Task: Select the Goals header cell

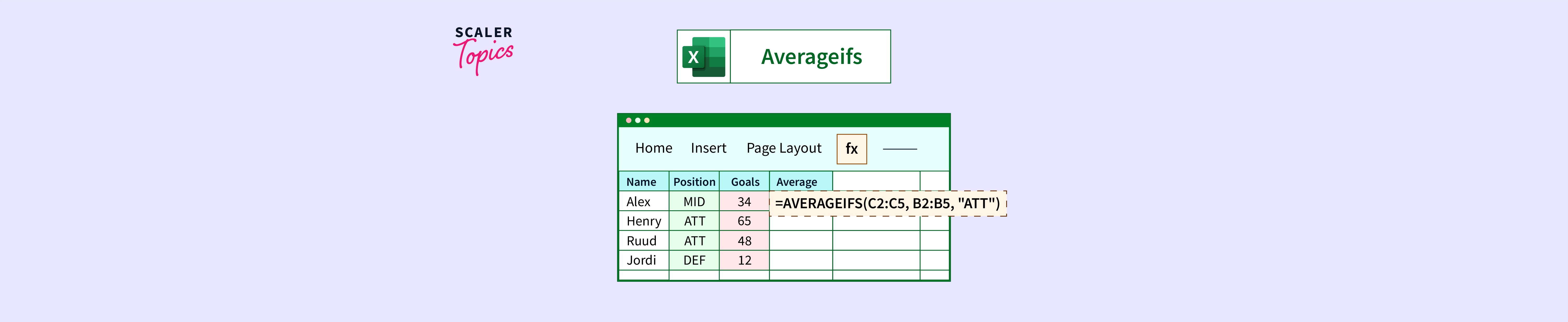Action: point(744,182)
